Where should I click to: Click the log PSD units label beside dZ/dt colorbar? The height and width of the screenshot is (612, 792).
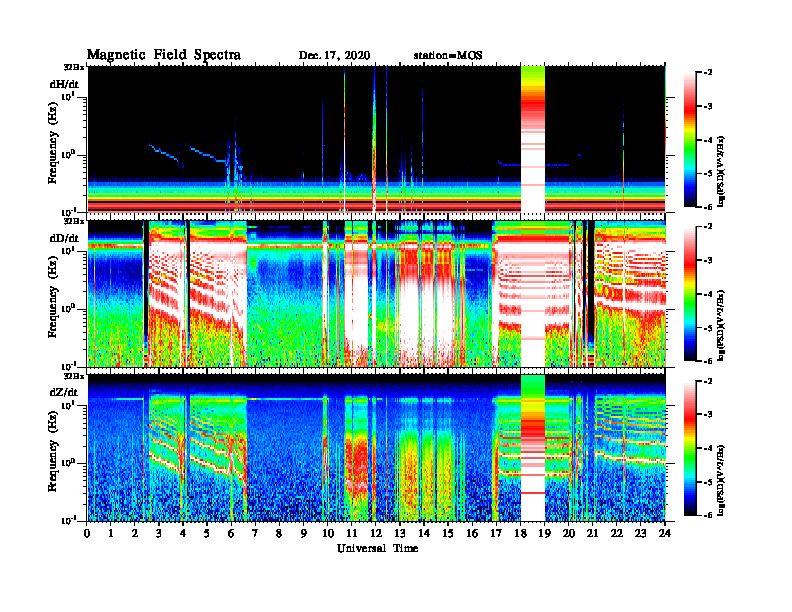tap(722, 480)
